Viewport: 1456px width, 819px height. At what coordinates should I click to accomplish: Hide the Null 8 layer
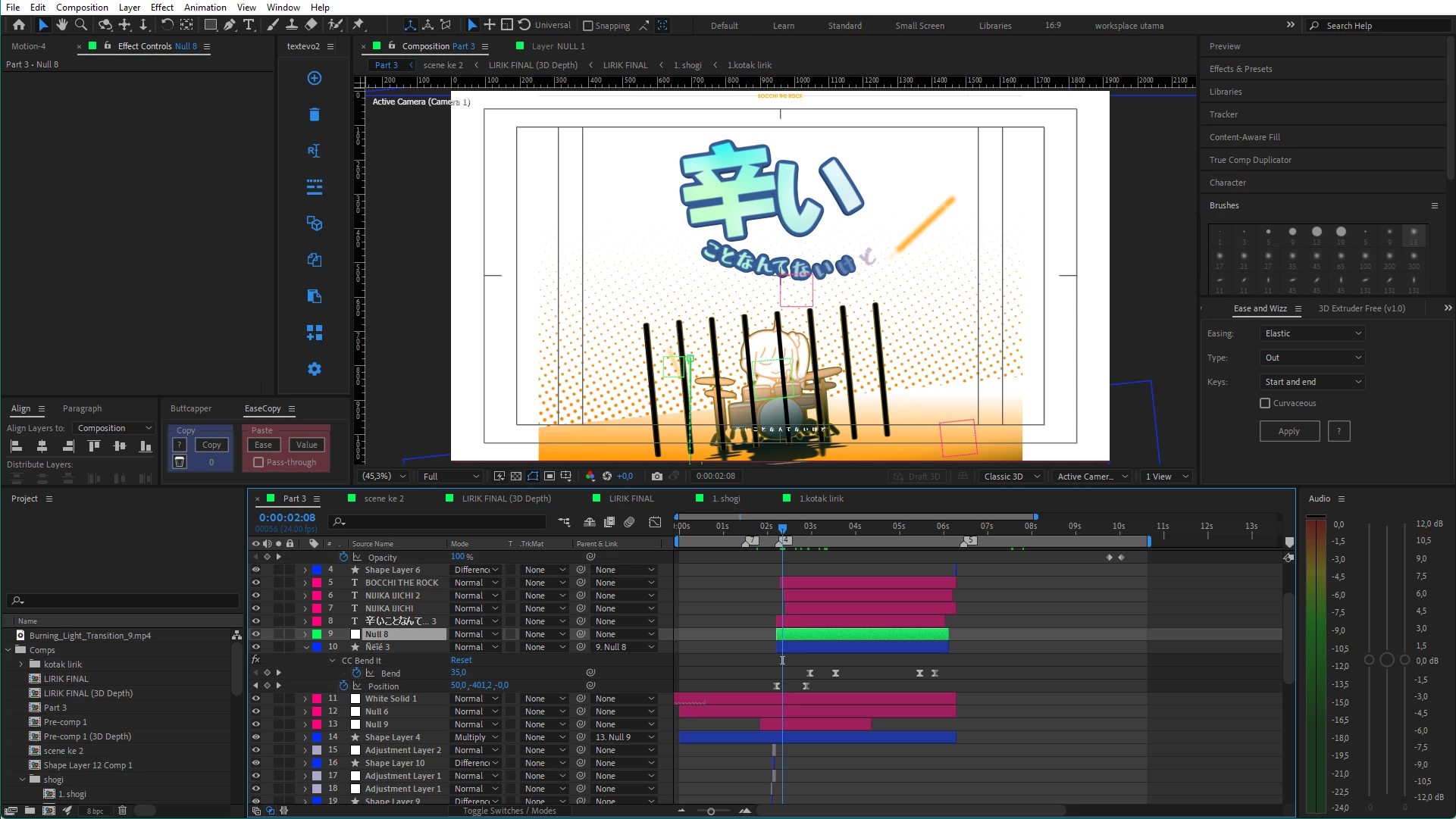tap(255, 634)
